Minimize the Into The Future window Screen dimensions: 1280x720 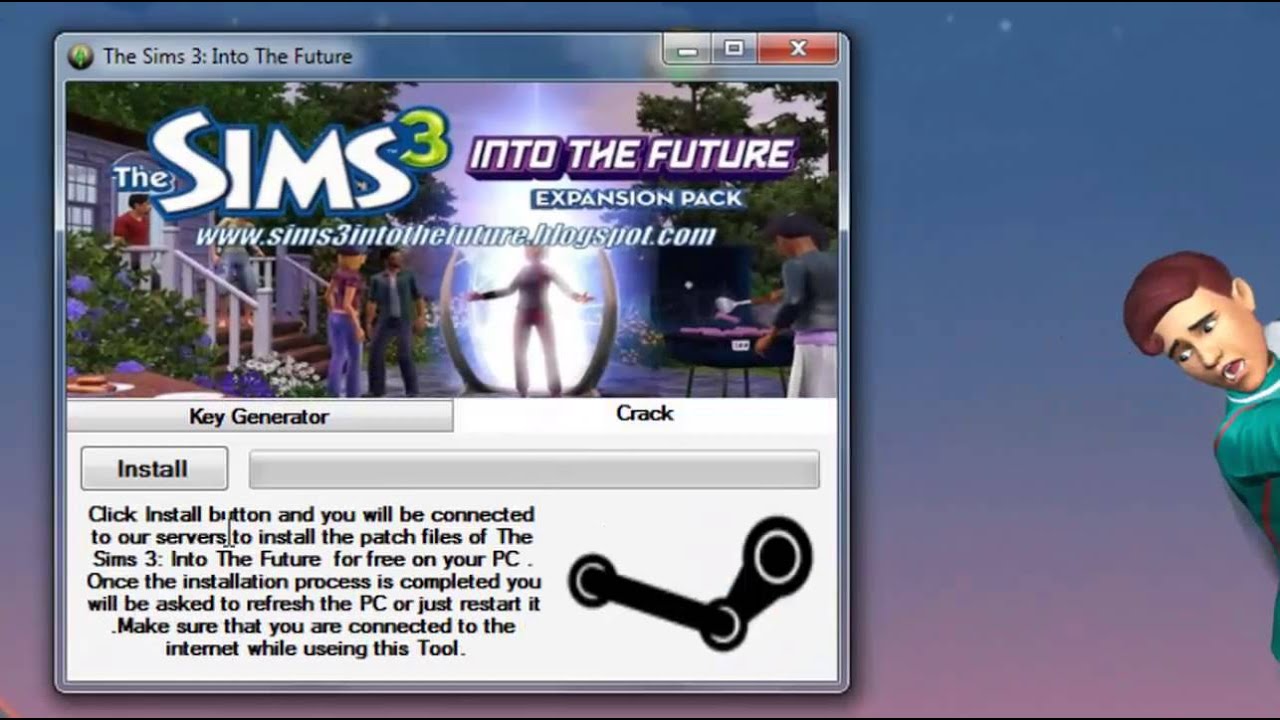coord(687,48)
